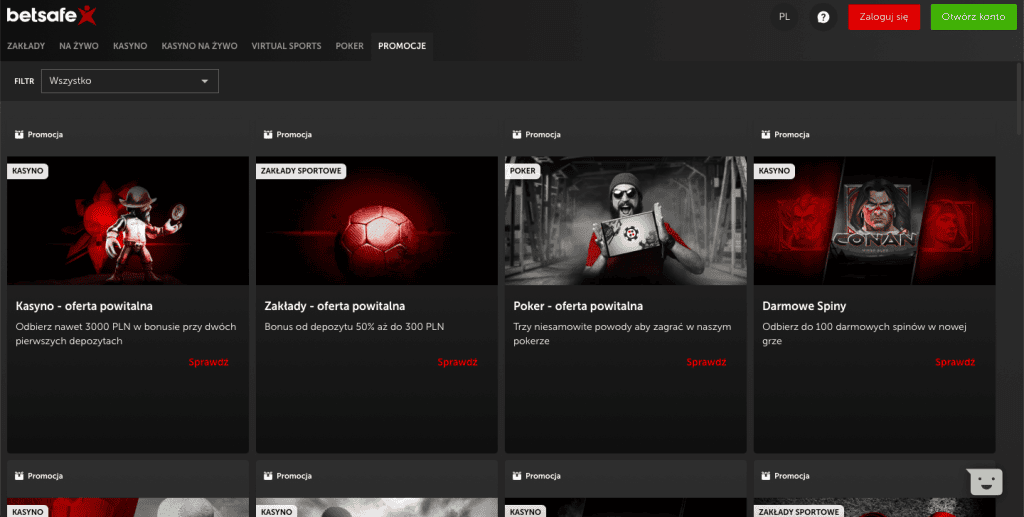Image resolution: width=1024 pixels, height=517 pixels.
Task: Click 'Trzy niesamowite powody' description text
Action: (622, 334)
